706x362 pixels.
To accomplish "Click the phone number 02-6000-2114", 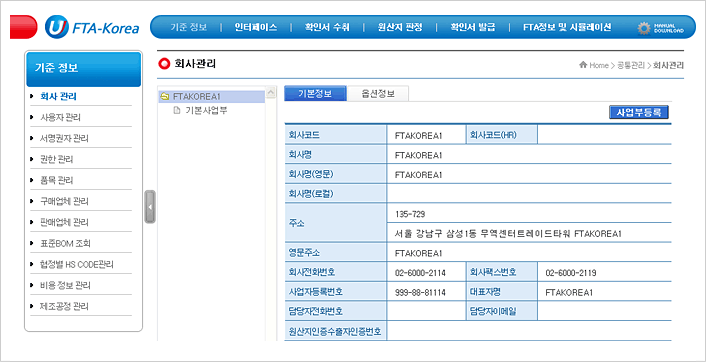I will [420, 273].
